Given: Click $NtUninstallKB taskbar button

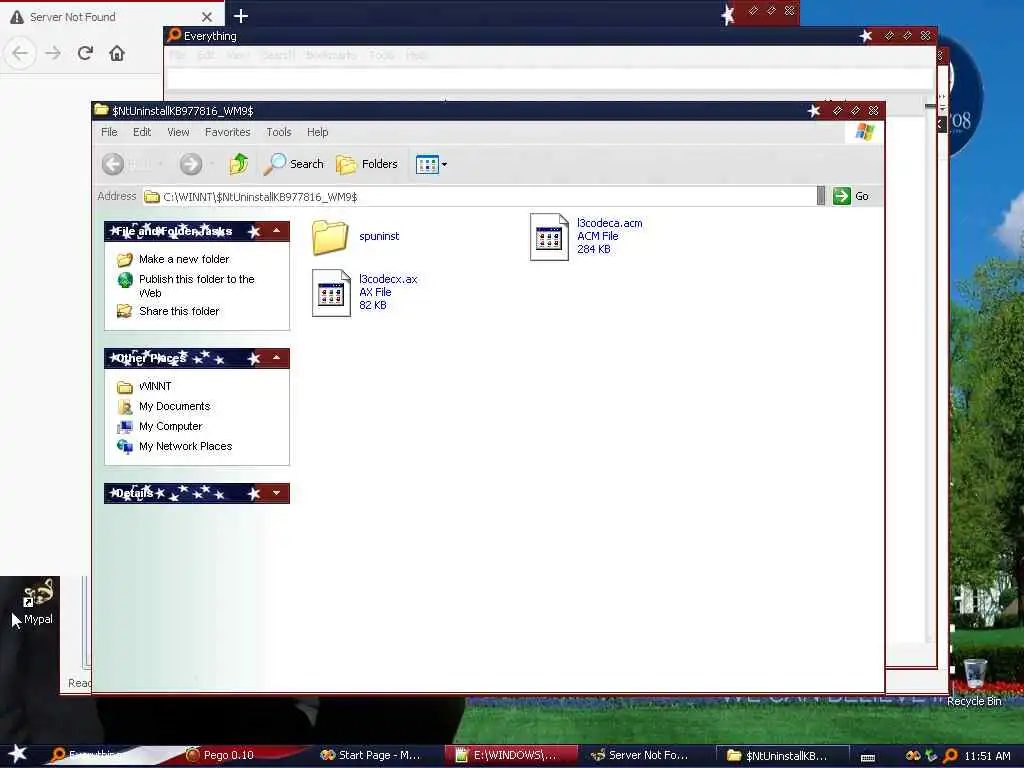Looking at the screenshot, I should 781,756.
